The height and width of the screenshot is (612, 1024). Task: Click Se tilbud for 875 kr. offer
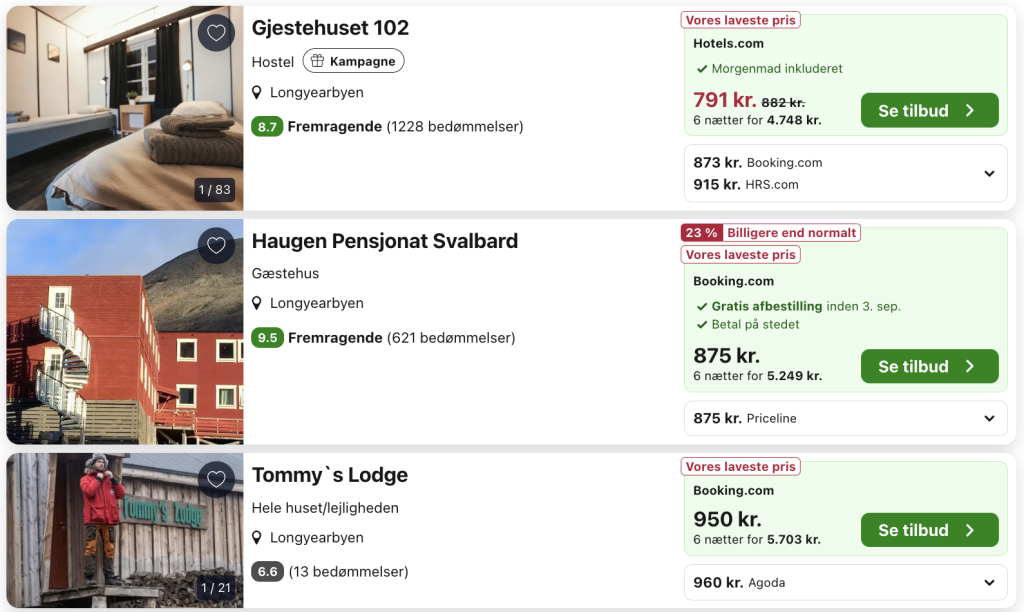tap(929, 366)
